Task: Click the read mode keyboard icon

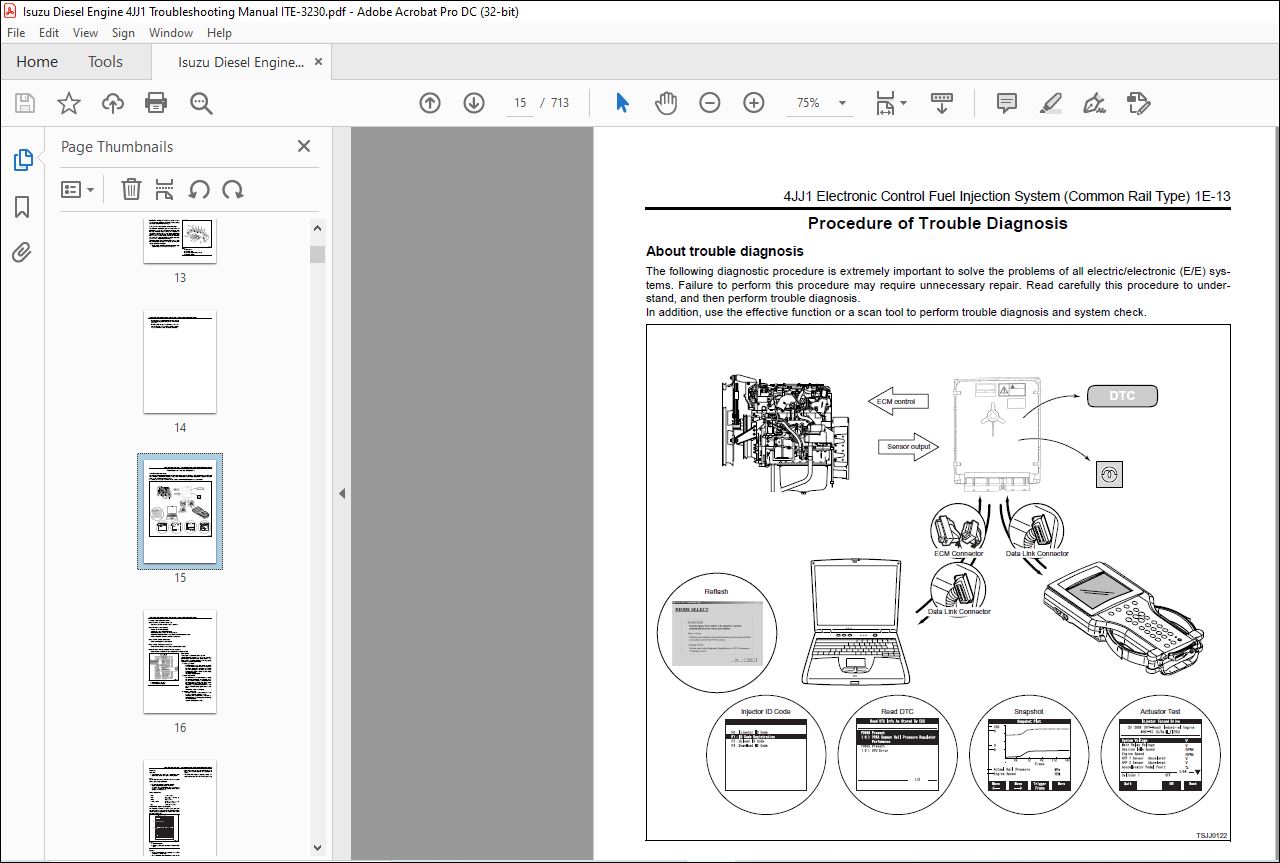Action: tap(942, 103)
